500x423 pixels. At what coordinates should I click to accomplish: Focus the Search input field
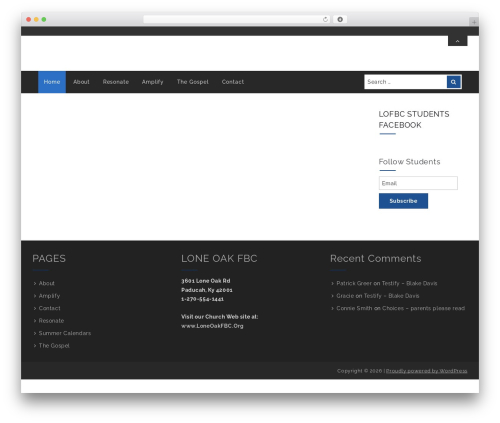(x=406, y=82)
